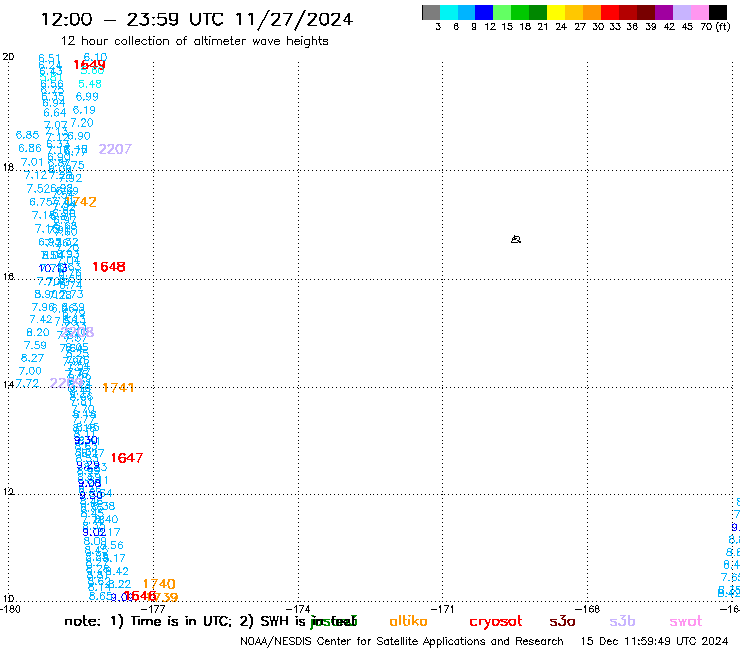Click the light green legend swatch
Image resolution: width=740 pixels, height=650 pixels.
pyautogui.click(x=502, y=12)
